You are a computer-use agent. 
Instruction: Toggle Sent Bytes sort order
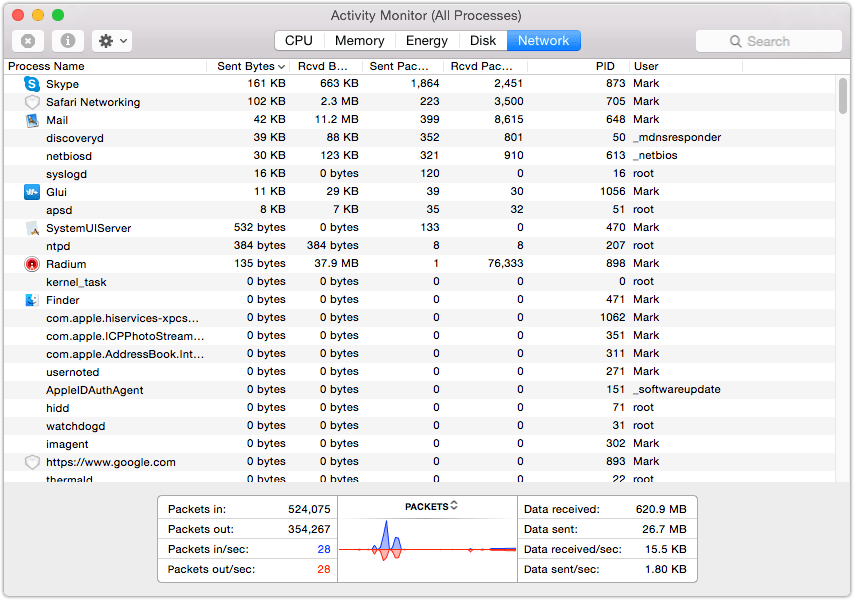(249, 66)
